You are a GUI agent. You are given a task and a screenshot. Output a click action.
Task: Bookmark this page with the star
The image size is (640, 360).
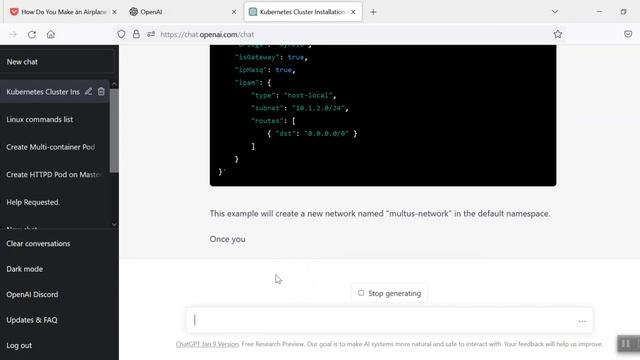(x=558, y=35)
